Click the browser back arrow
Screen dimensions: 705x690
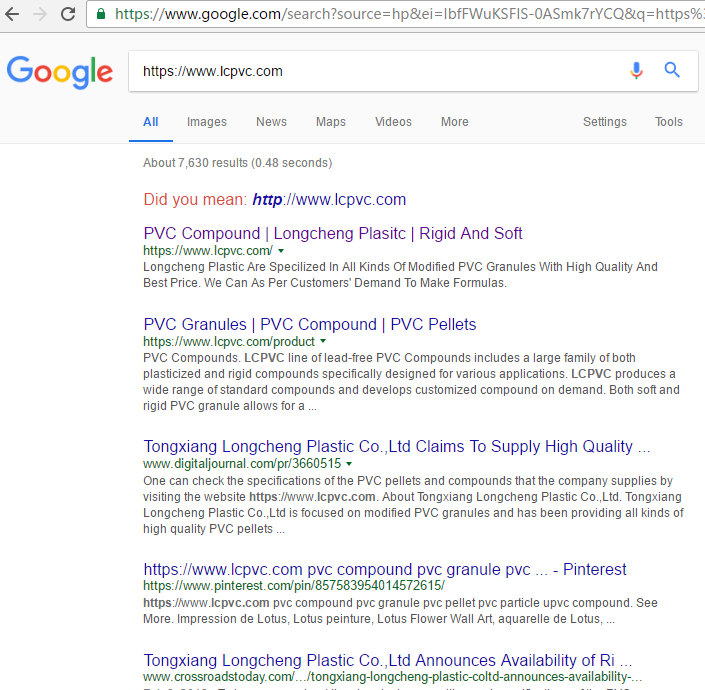point(12,14)
